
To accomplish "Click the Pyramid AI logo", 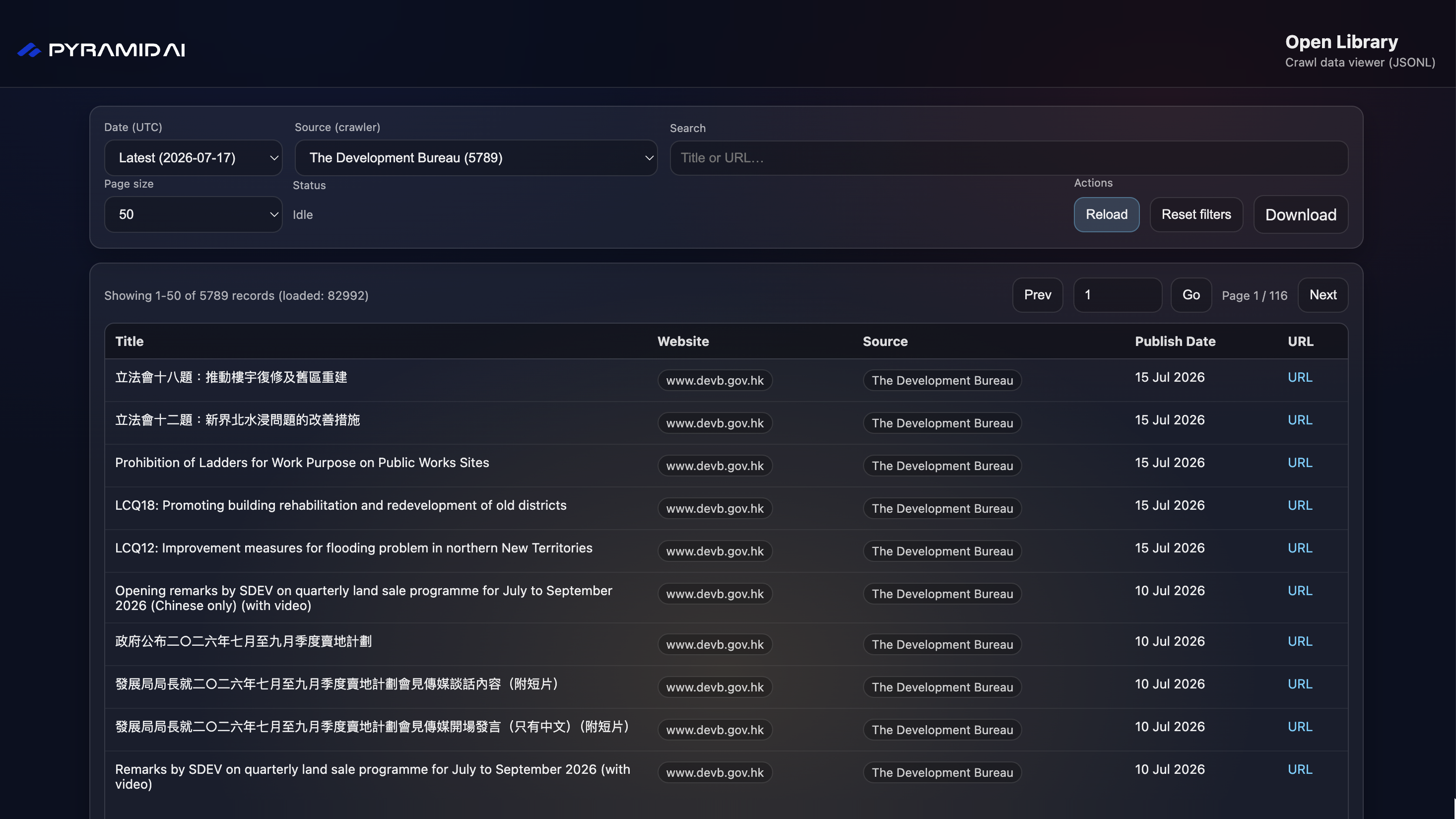I will click(101, 50).
